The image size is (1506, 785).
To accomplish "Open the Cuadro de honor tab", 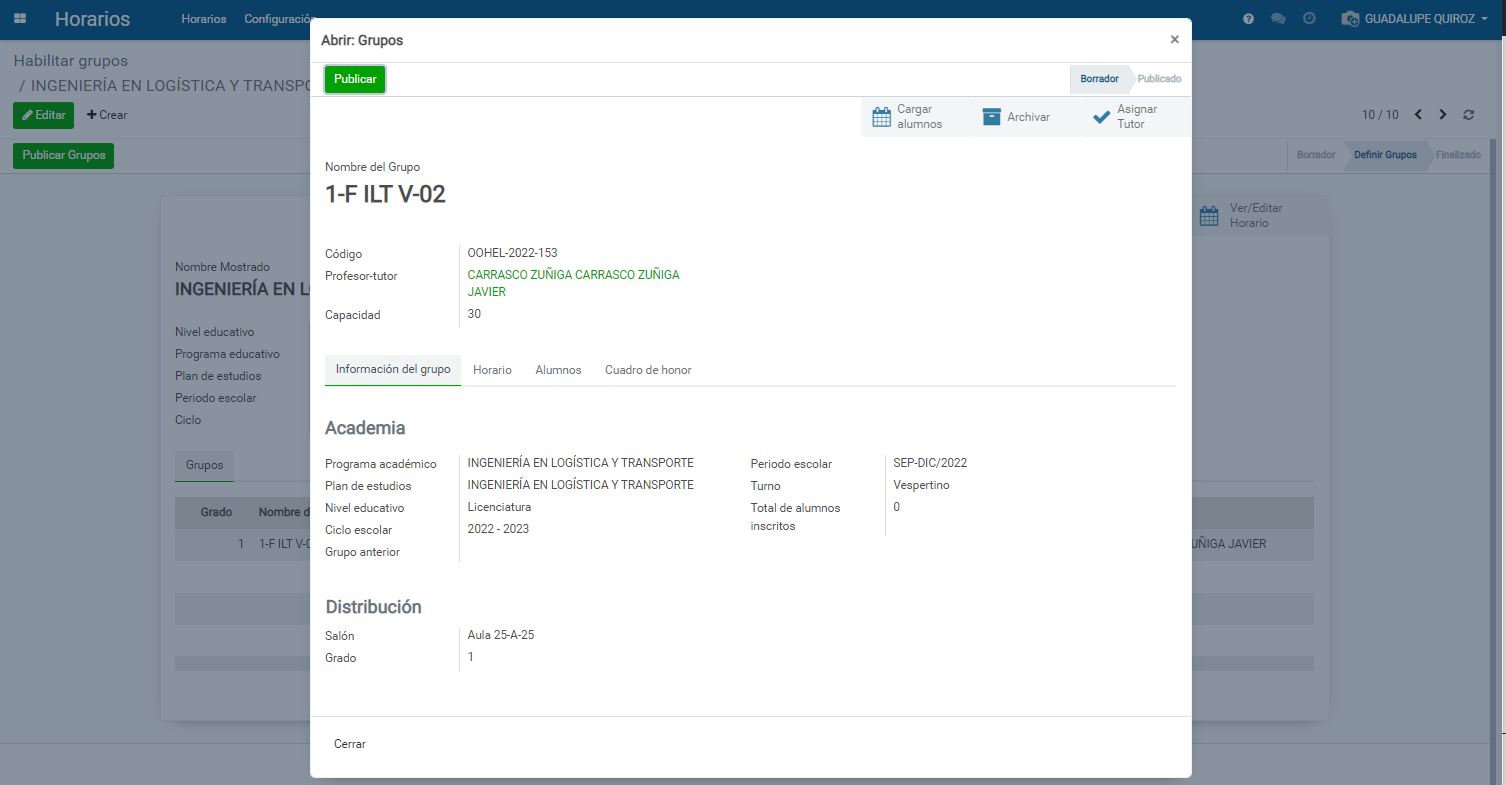I will pos(648,370).
